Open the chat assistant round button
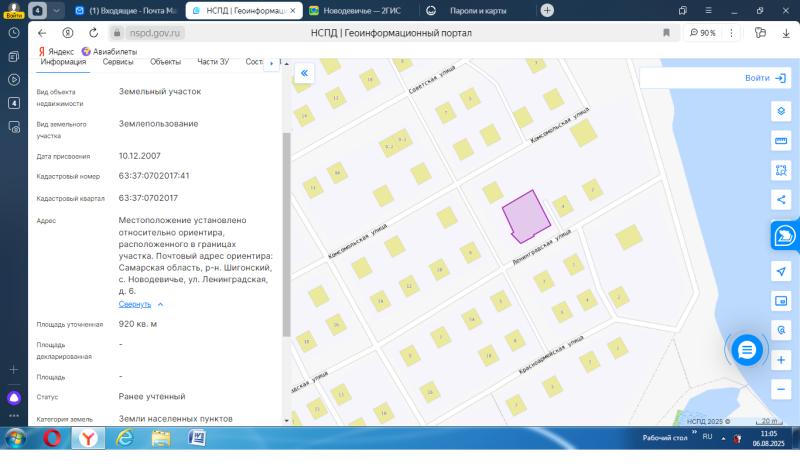This screenshot has width=800, height=466. tap(746, 349)
